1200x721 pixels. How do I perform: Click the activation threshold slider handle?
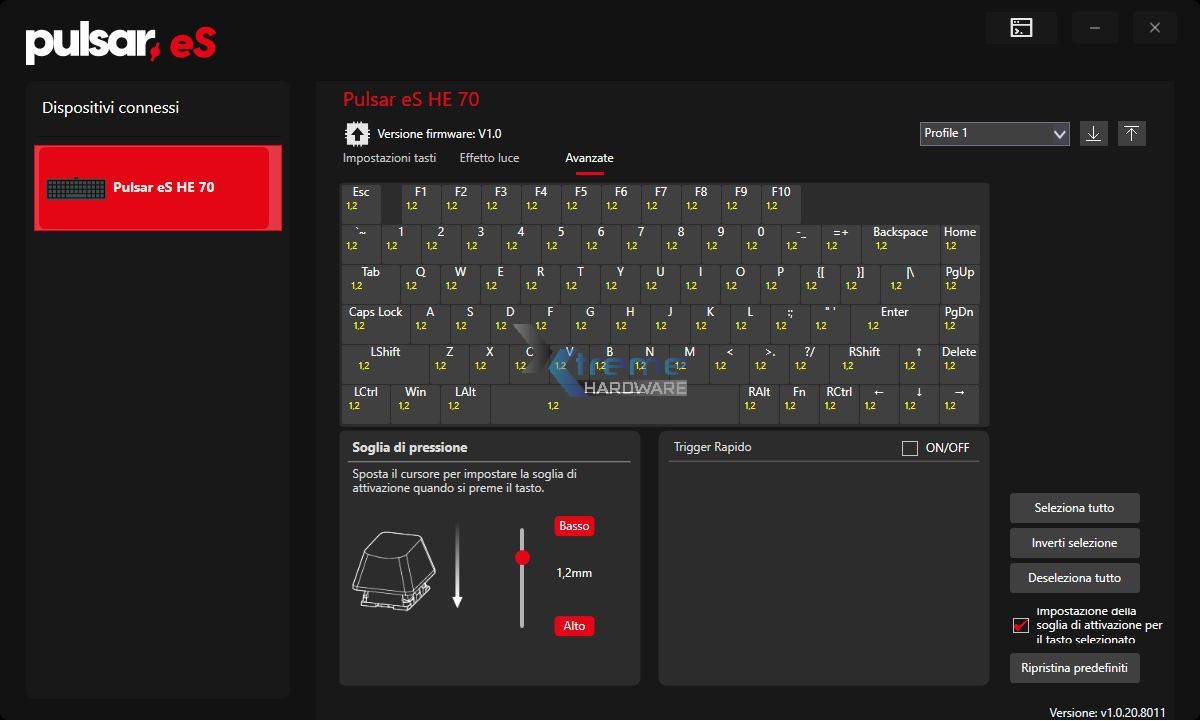point(522,558)
